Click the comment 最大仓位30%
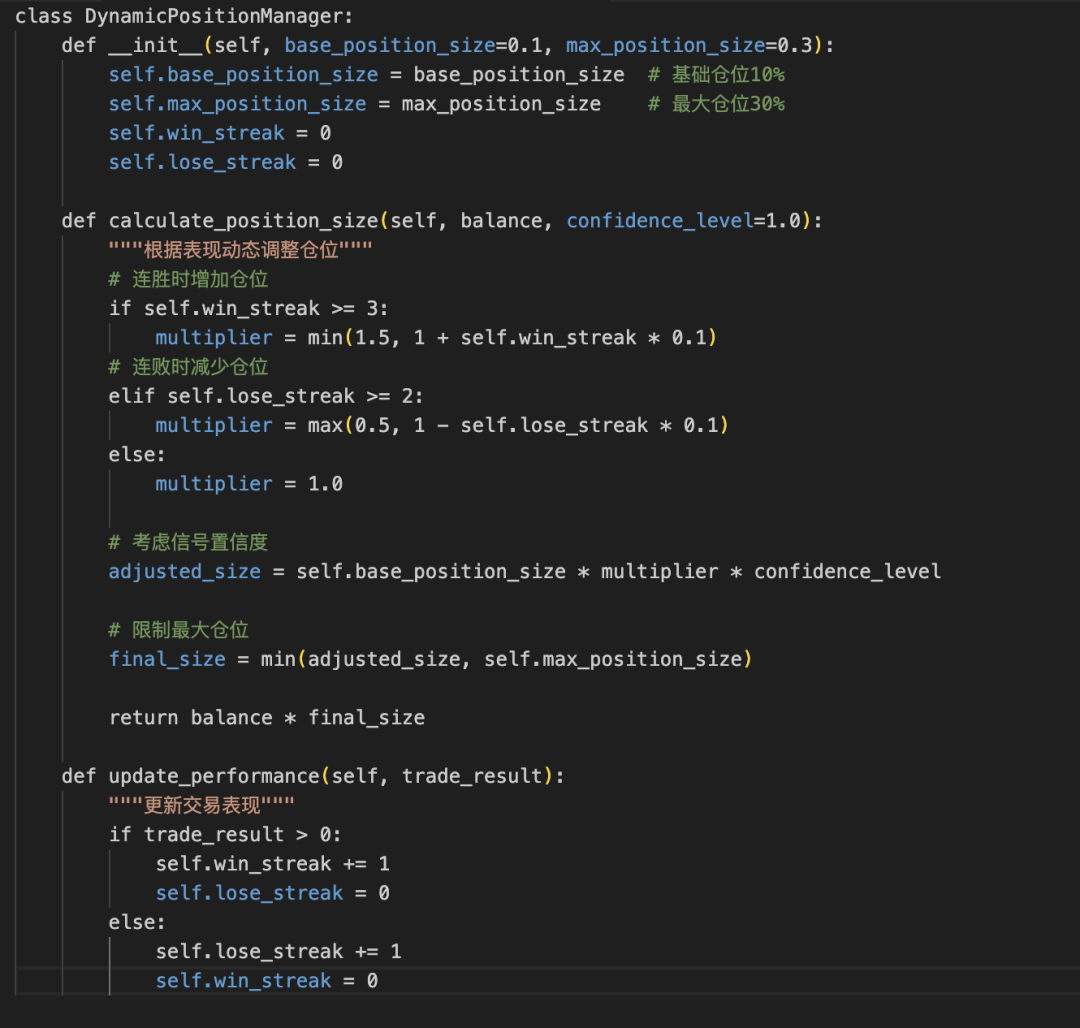The width and height of the screenshot is (1080, 1028). click(x=717, y=104)
